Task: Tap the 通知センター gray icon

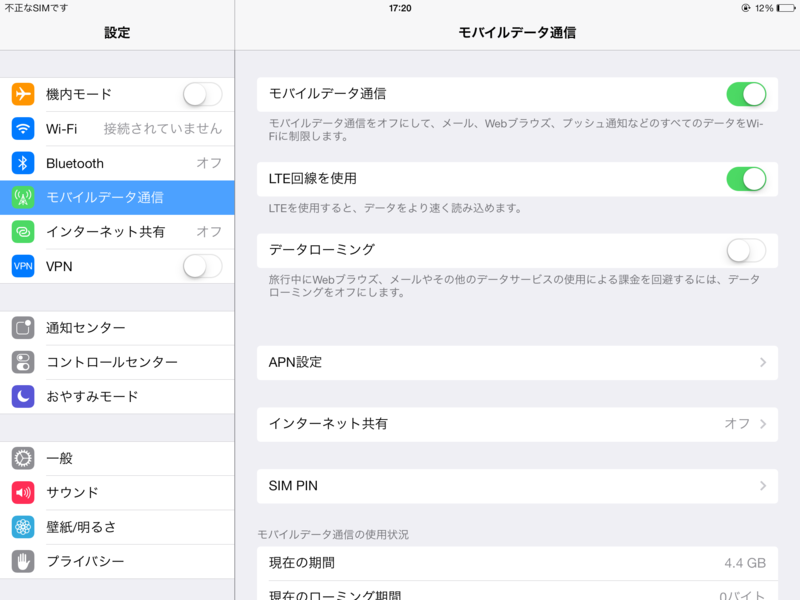Action: pos(23,328)
